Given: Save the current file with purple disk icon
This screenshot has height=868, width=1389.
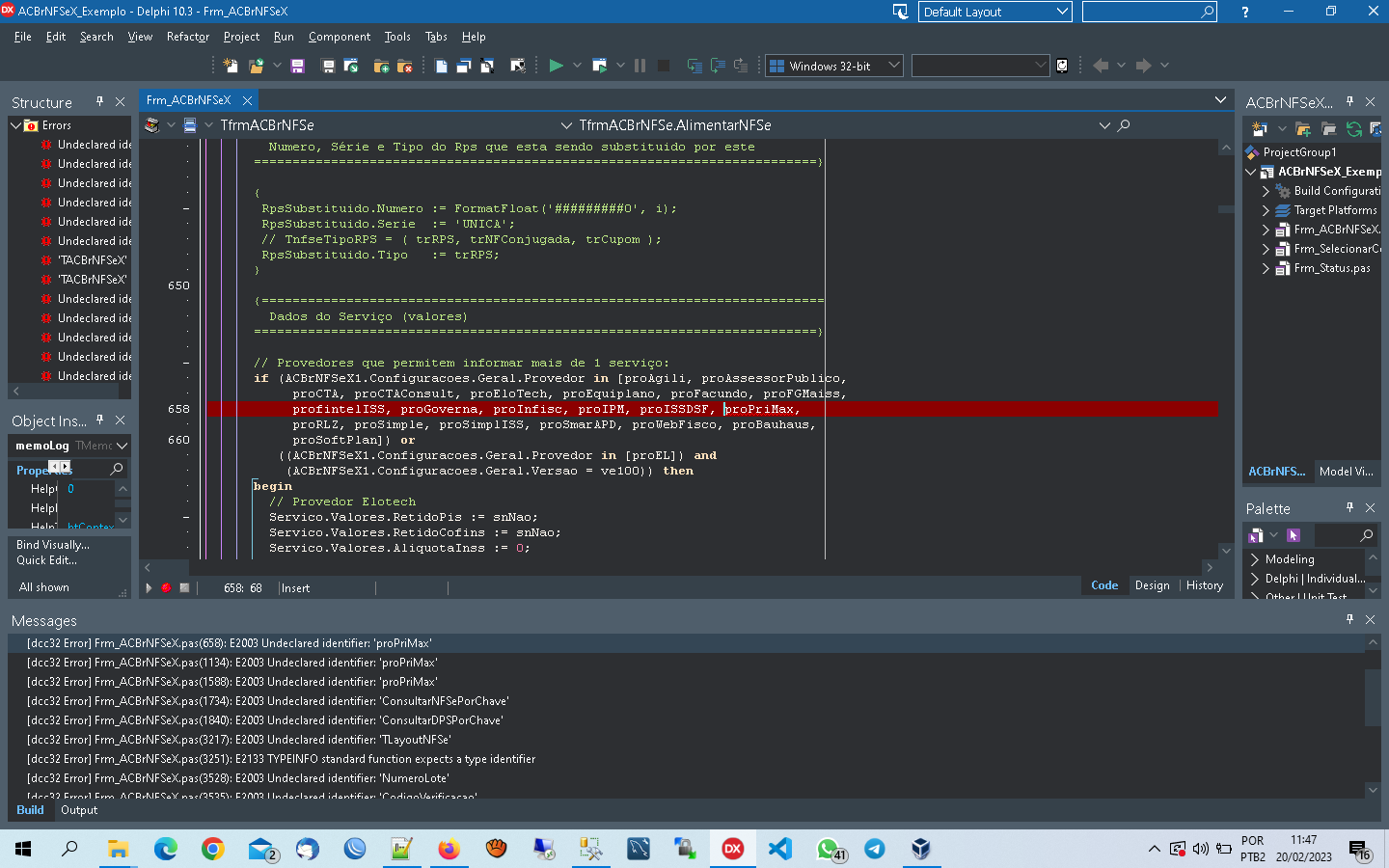Looking at the screenshot, I should 297,66.
